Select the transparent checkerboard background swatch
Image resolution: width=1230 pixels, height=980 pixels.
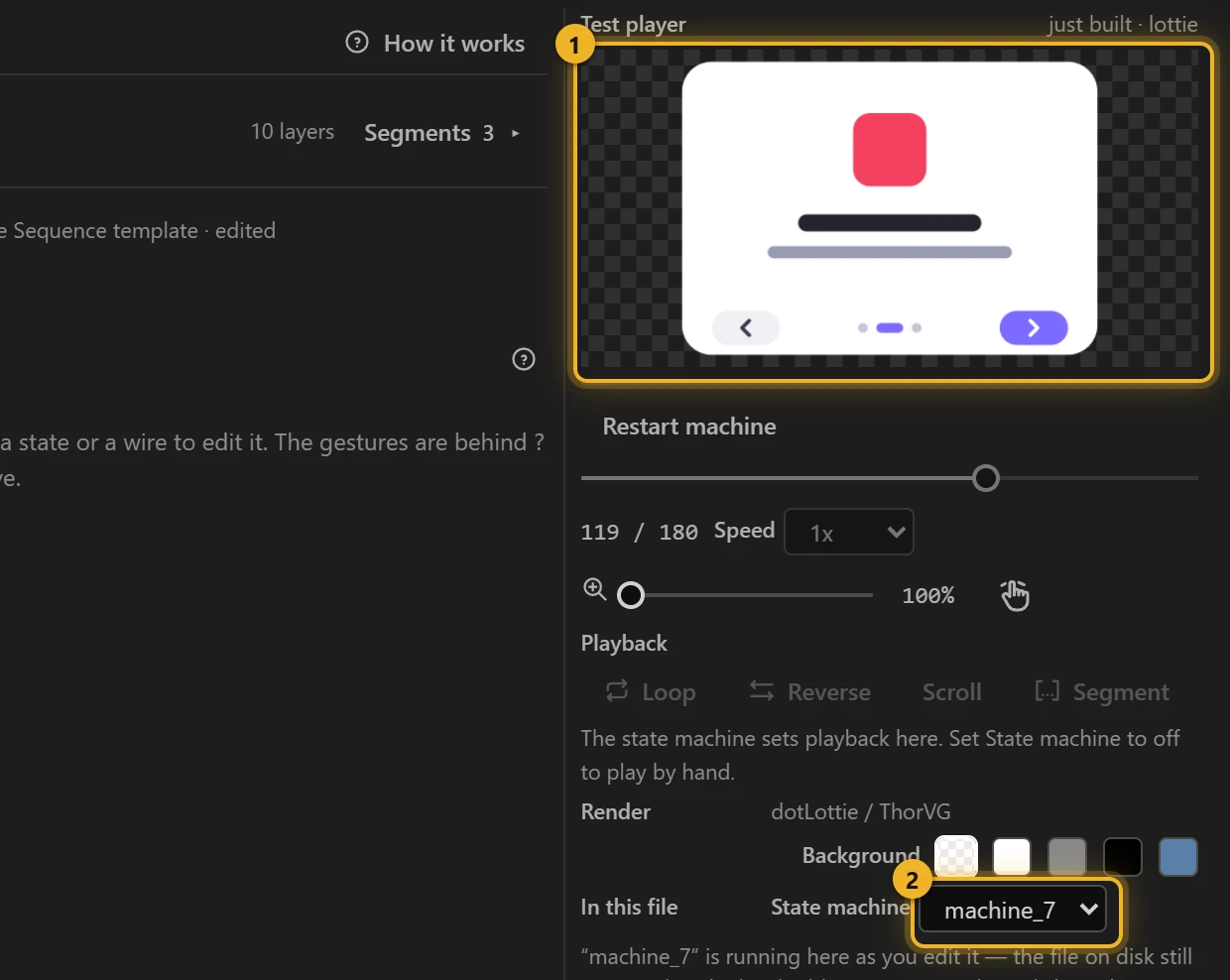[x=956, y=857]
